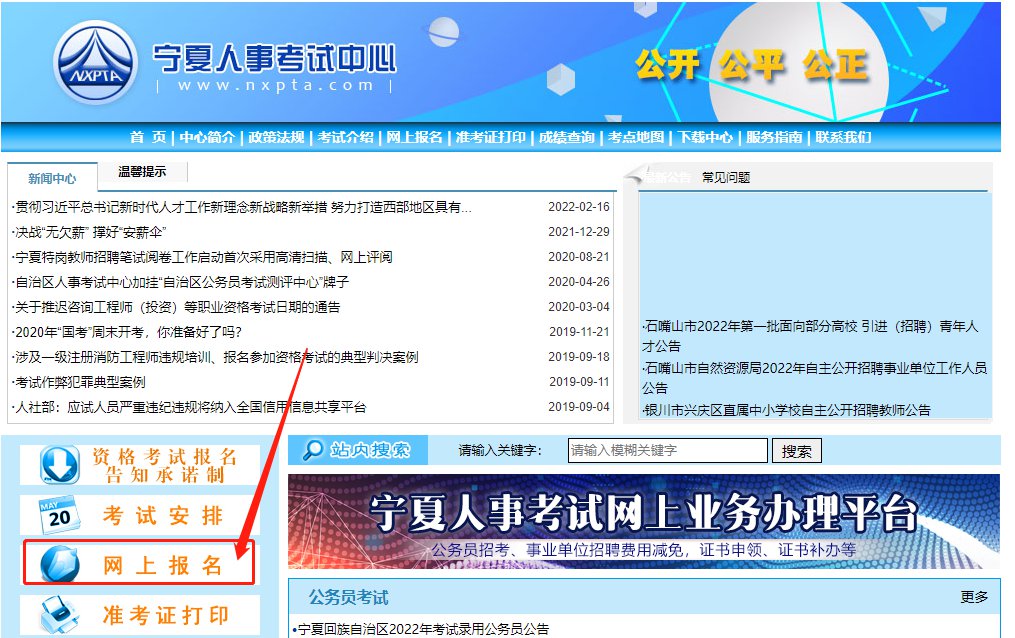Switch to the 新闻中心 tab
The image size is (1015, 638).
pyautogui.click(x=52, y=178)
